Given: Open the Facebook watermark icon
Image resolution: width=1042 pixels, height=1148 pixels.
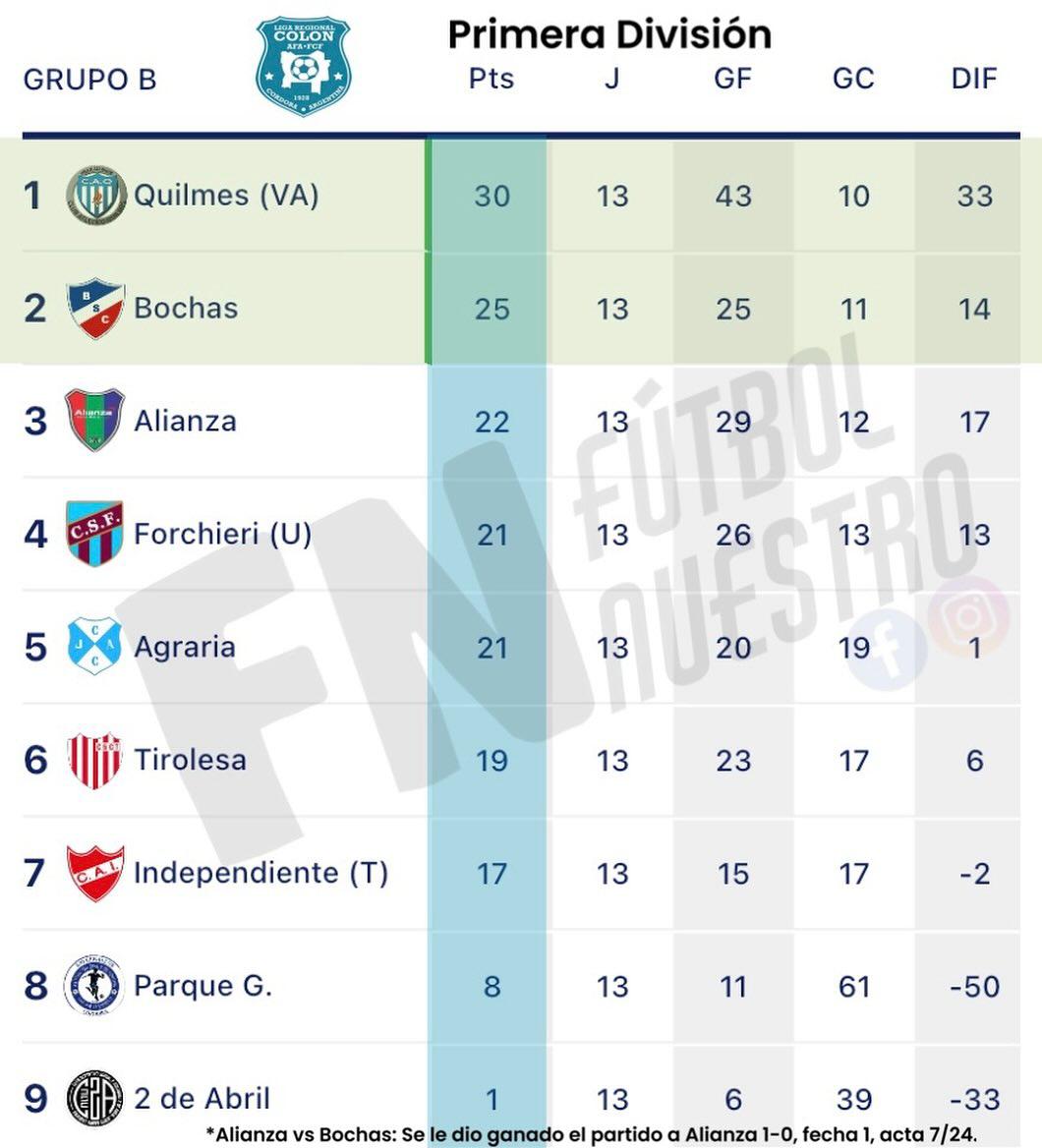Looking at the screenshot, I should tap(887, 649).
